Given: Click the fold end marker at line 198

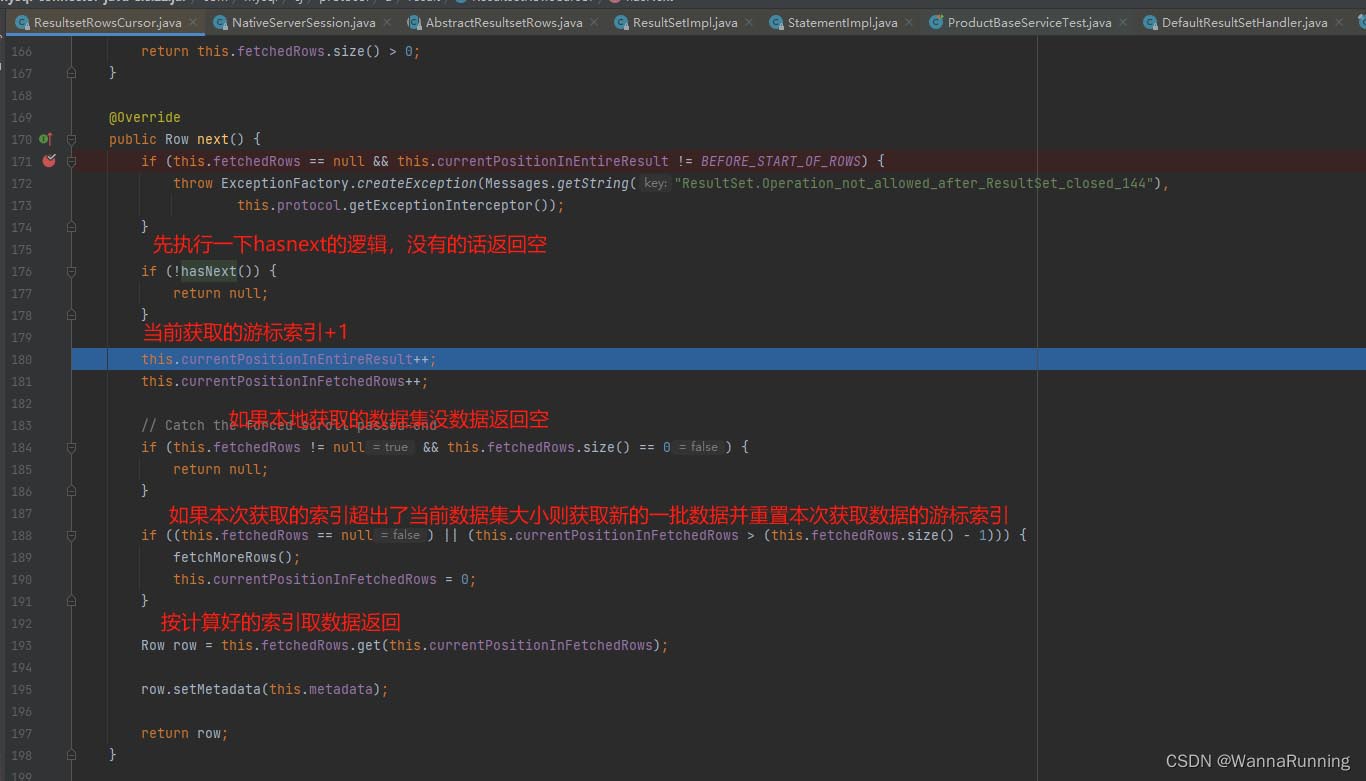Looking at the screenshot, I should click(71, 755).
